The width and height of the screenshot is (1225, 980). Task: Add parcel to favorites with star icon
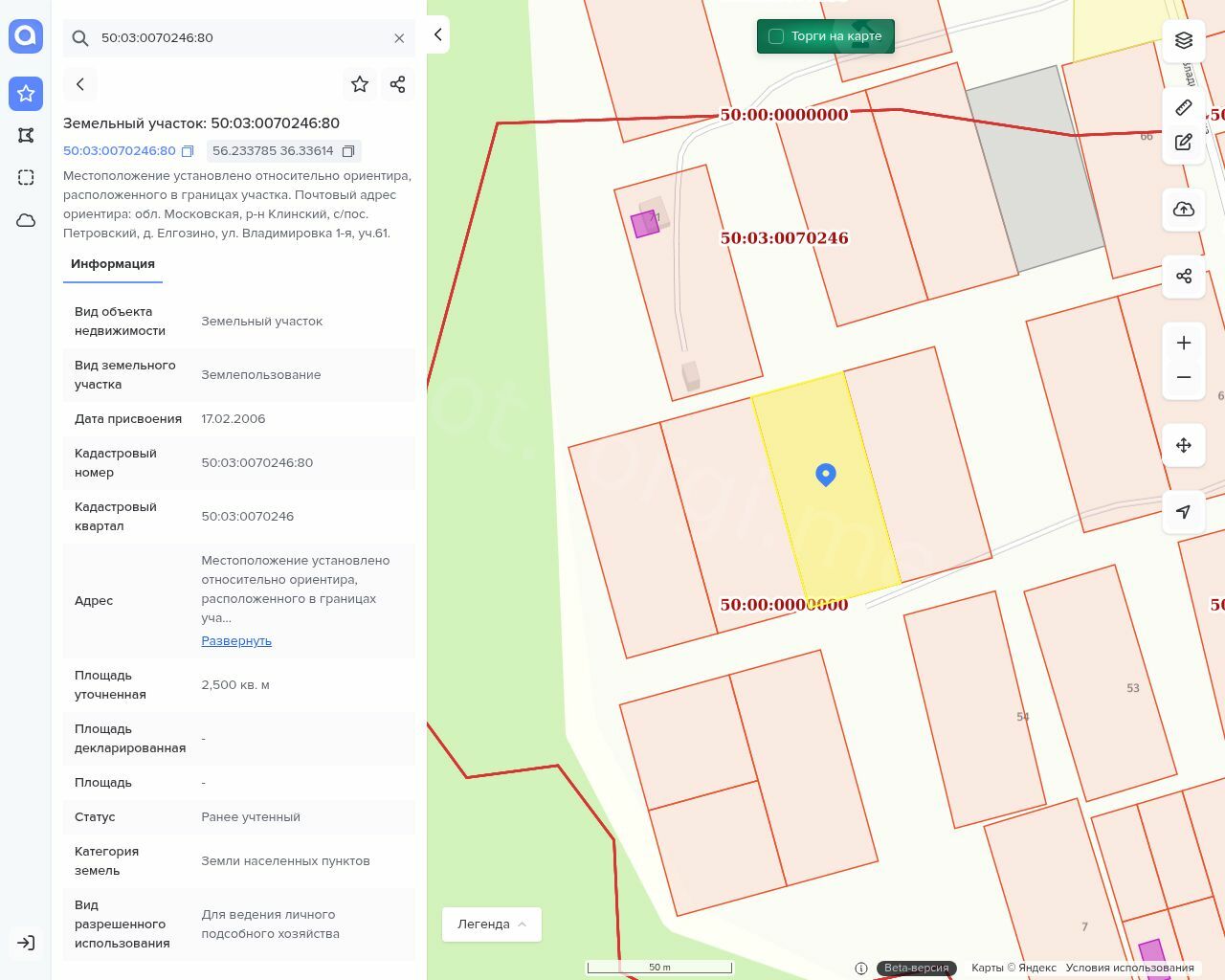360,84
